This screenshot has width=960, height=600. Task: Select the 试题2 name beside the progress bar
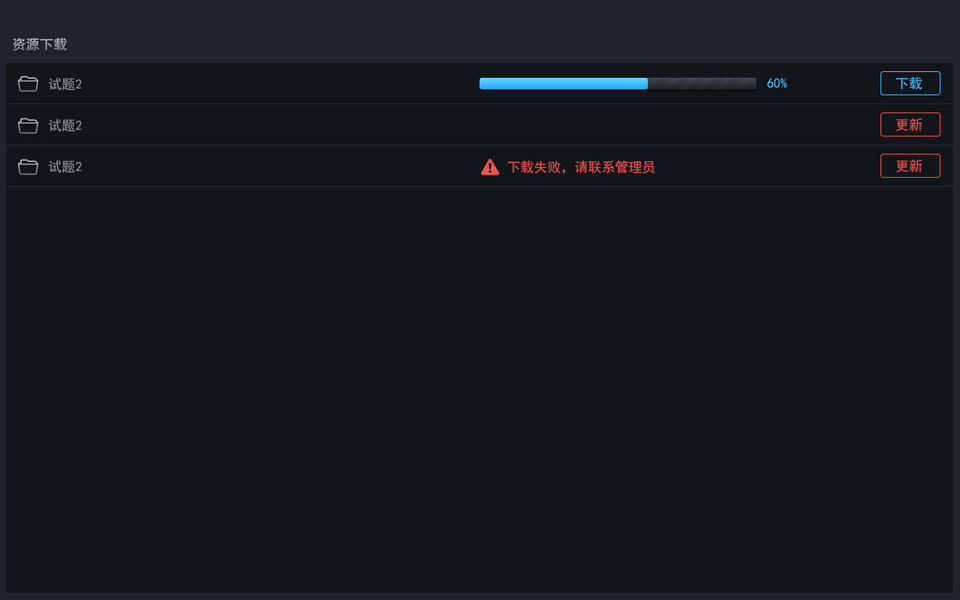click(x=65, y=84)
